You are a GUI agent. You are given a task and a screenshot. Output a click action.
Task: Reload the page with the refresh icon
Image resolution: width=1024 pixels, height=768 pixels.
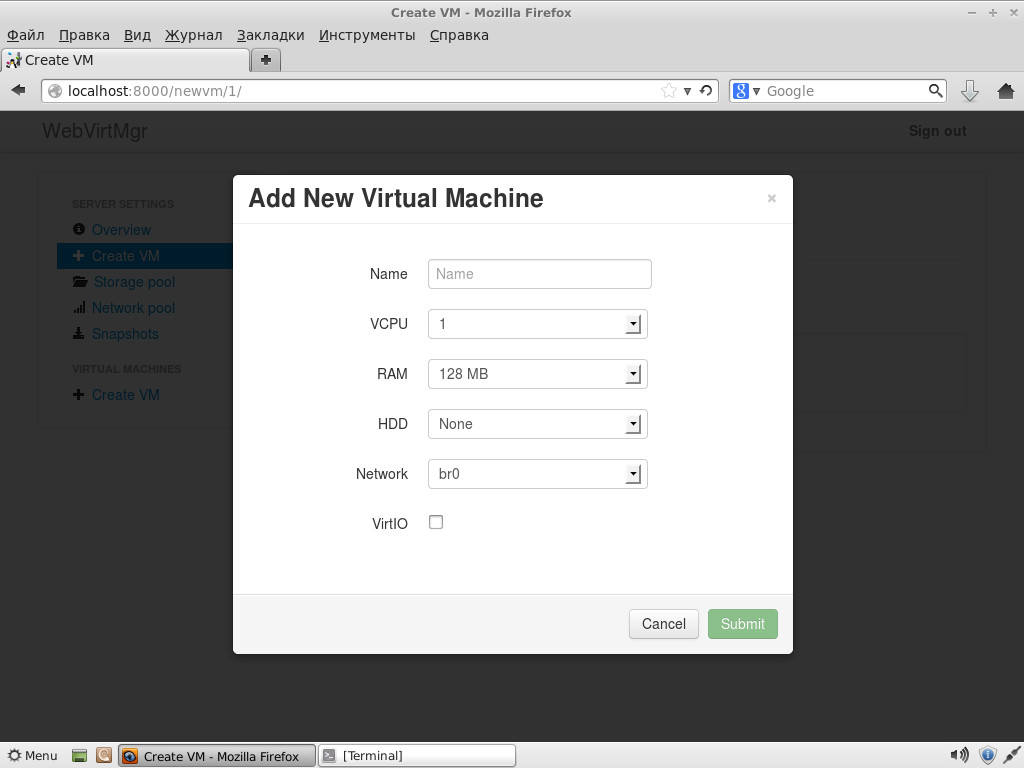(706, 91)
